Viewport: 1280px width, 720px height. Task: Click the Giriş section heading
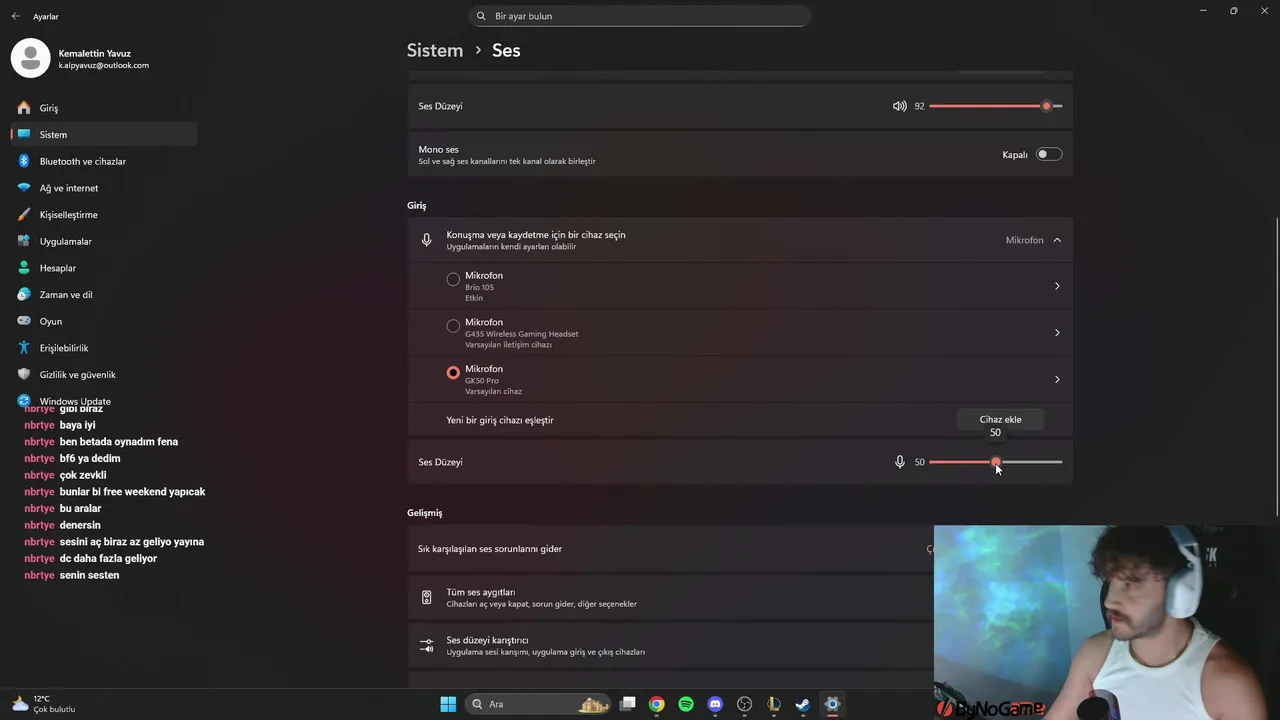(416, 206)
